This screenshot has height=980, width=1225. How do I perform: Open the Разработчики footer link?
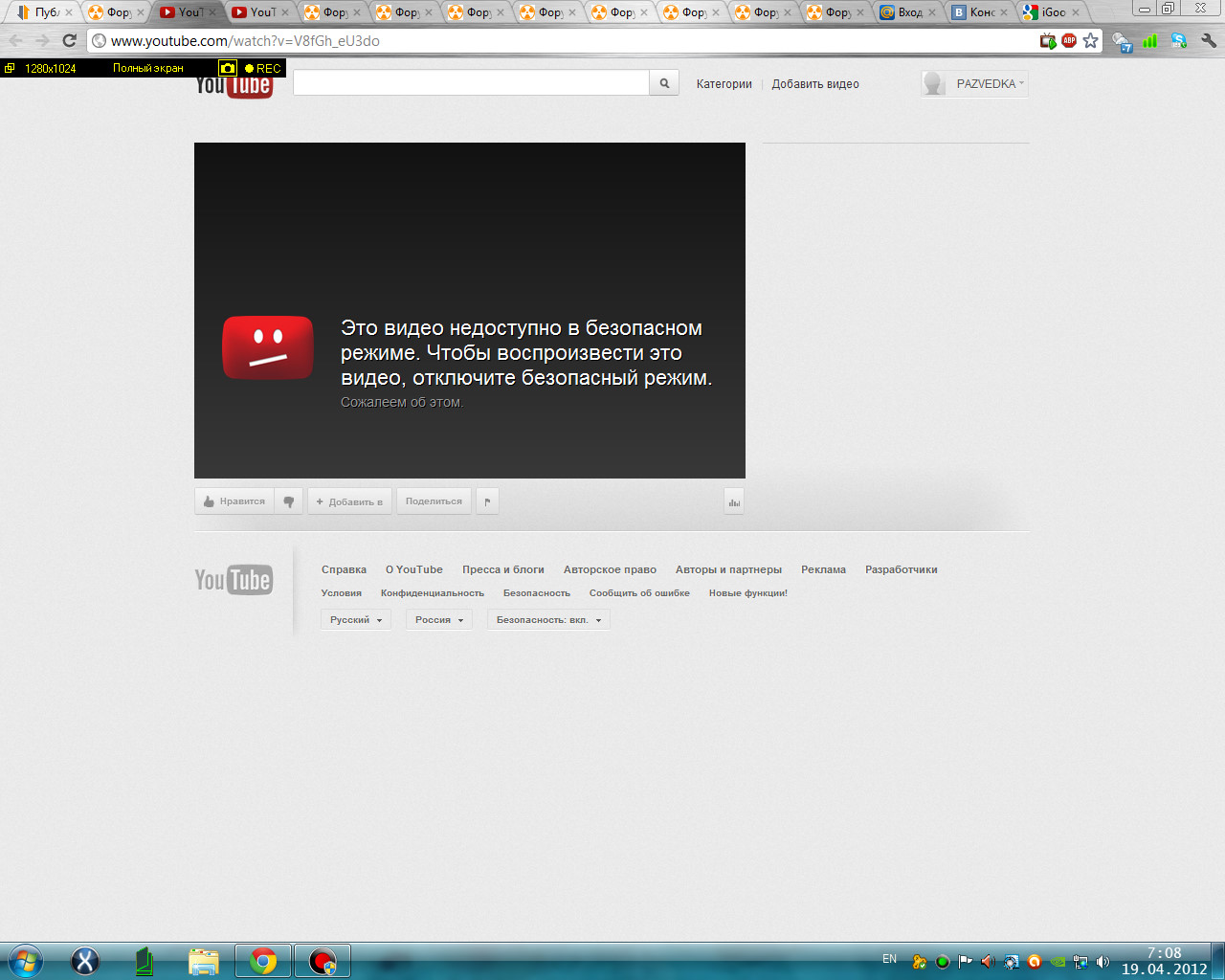[x=902, y=569]
